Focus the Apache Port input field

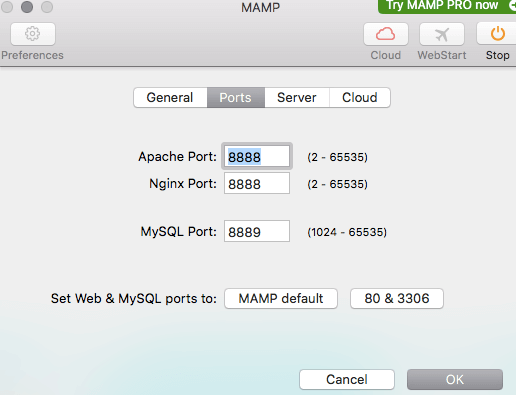click(x=257, y=156)
